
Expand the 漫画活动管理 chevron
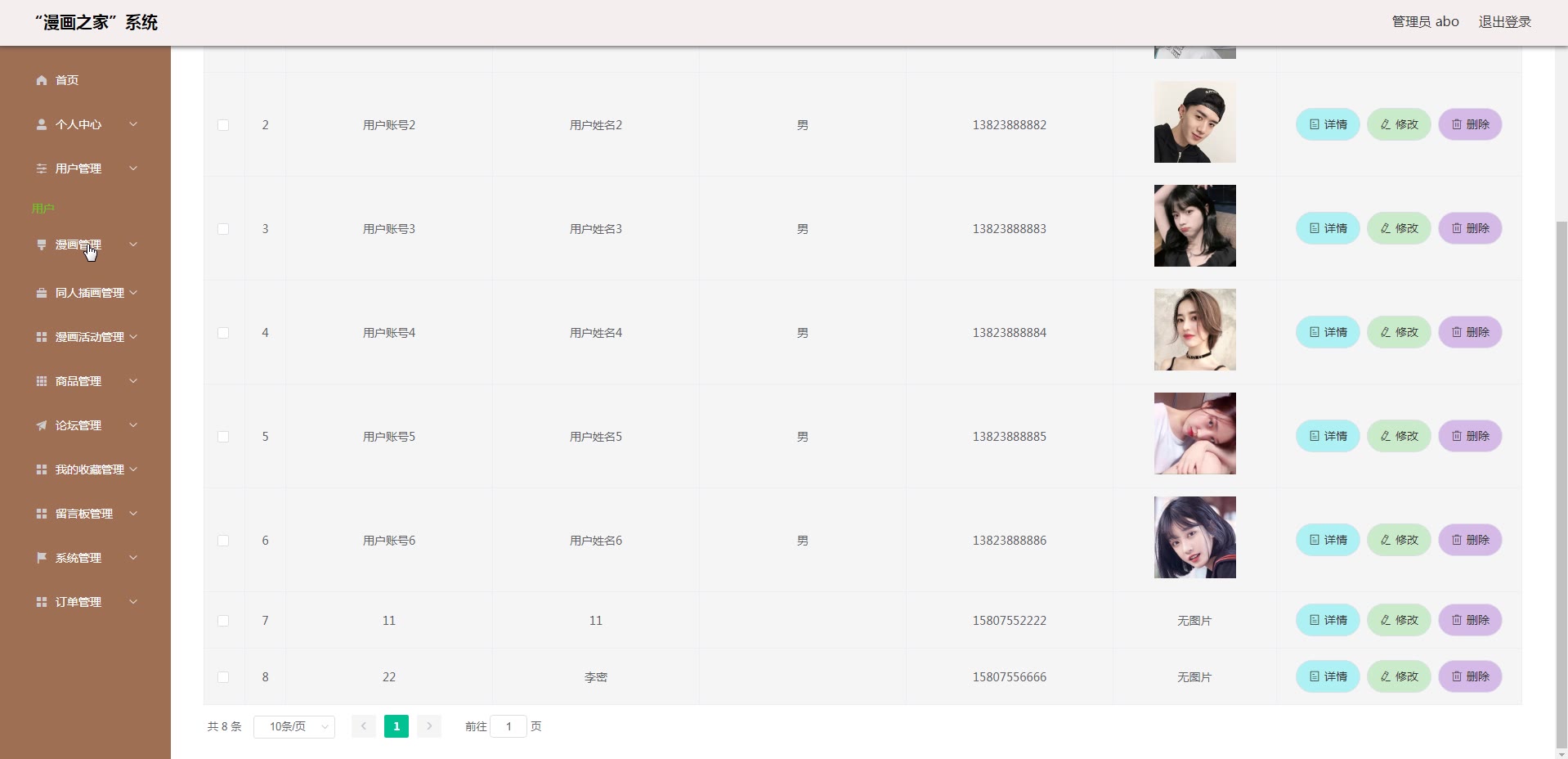(133, 337)
